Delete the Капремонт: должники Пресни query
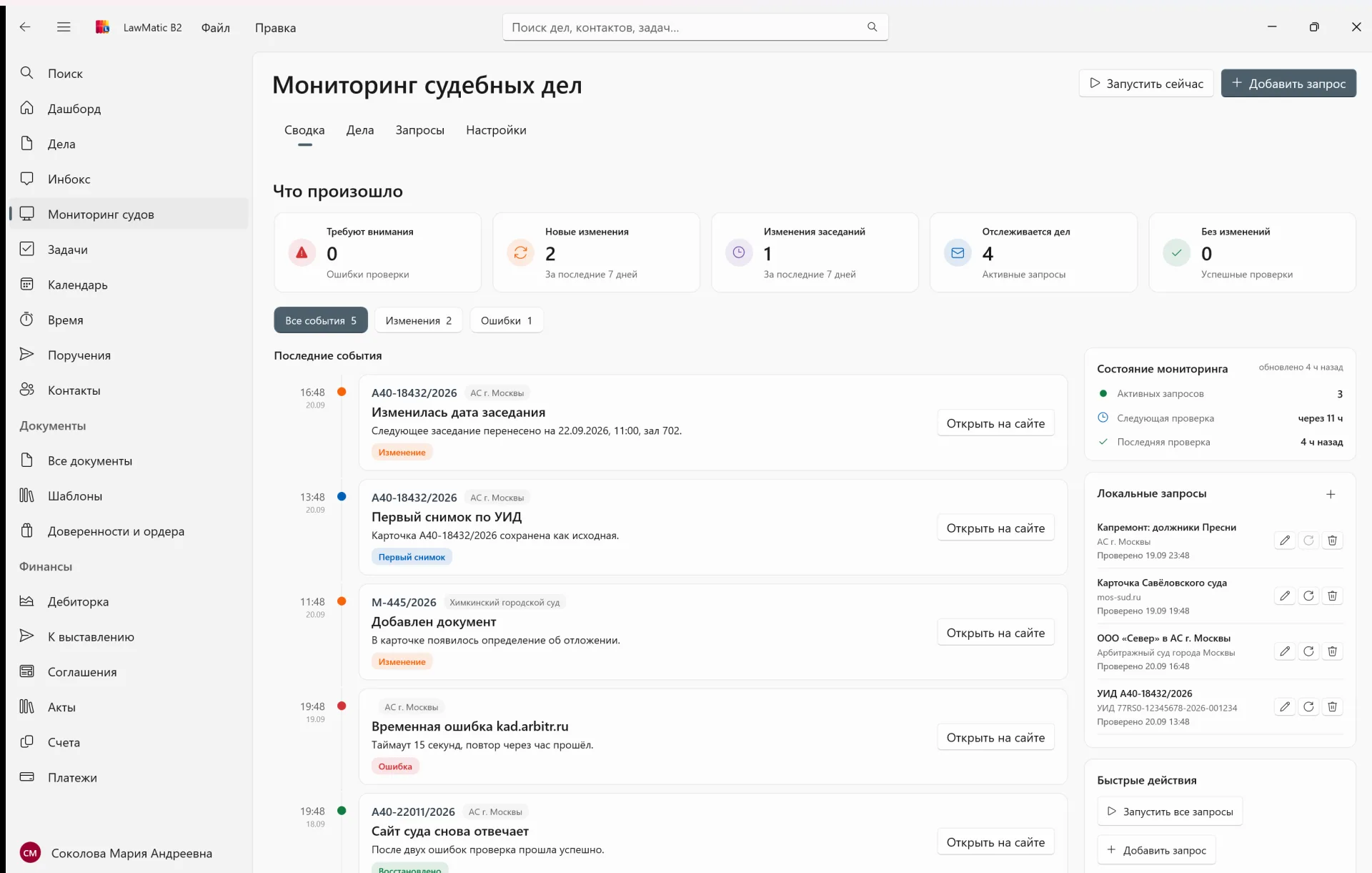1372x873 pixels. pyautogui.click(x=1332, y=541)
